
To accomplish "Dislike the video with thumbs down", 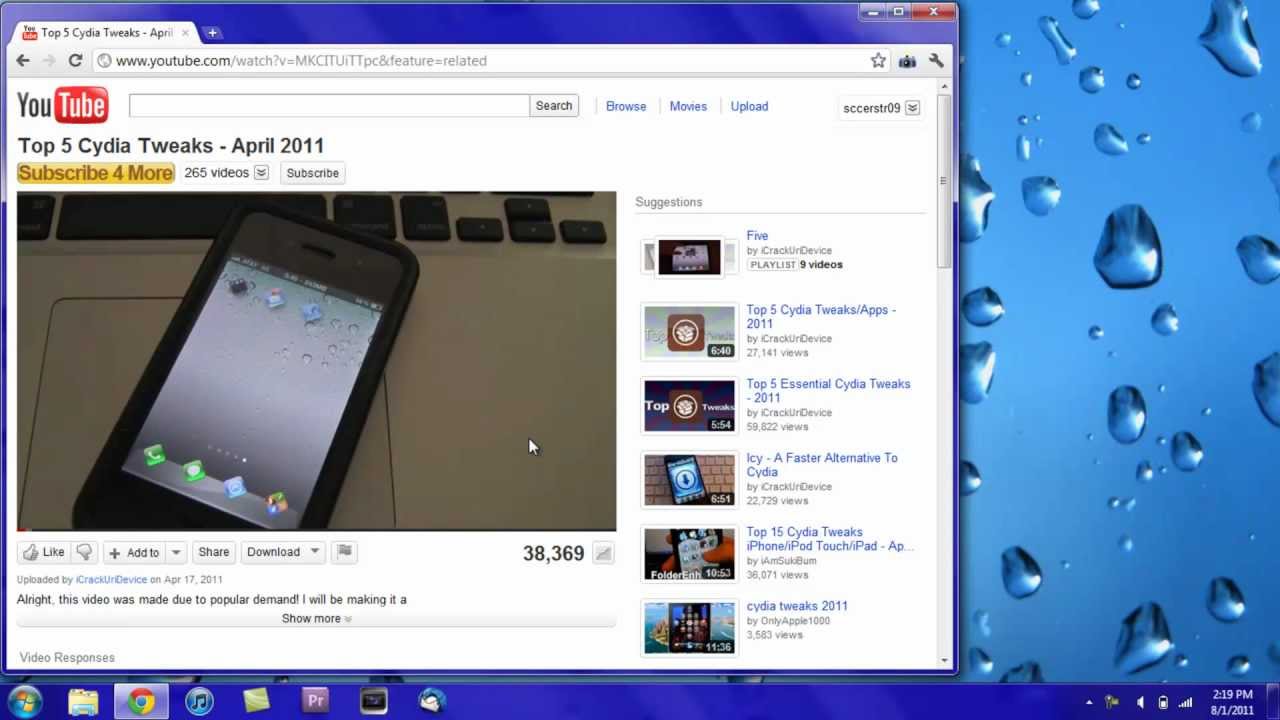I will [x=84, y=552].
